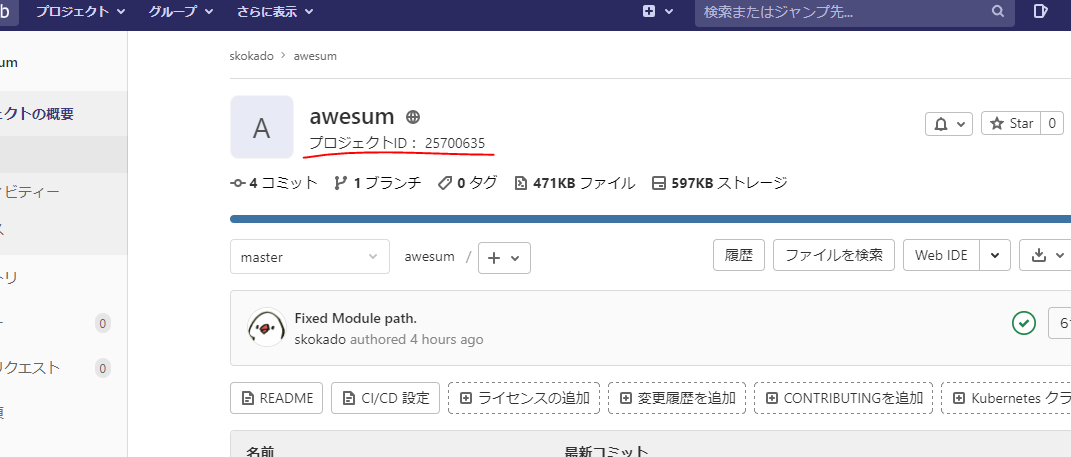
Task: Click the skokado author link
Action: pos(320,340)
